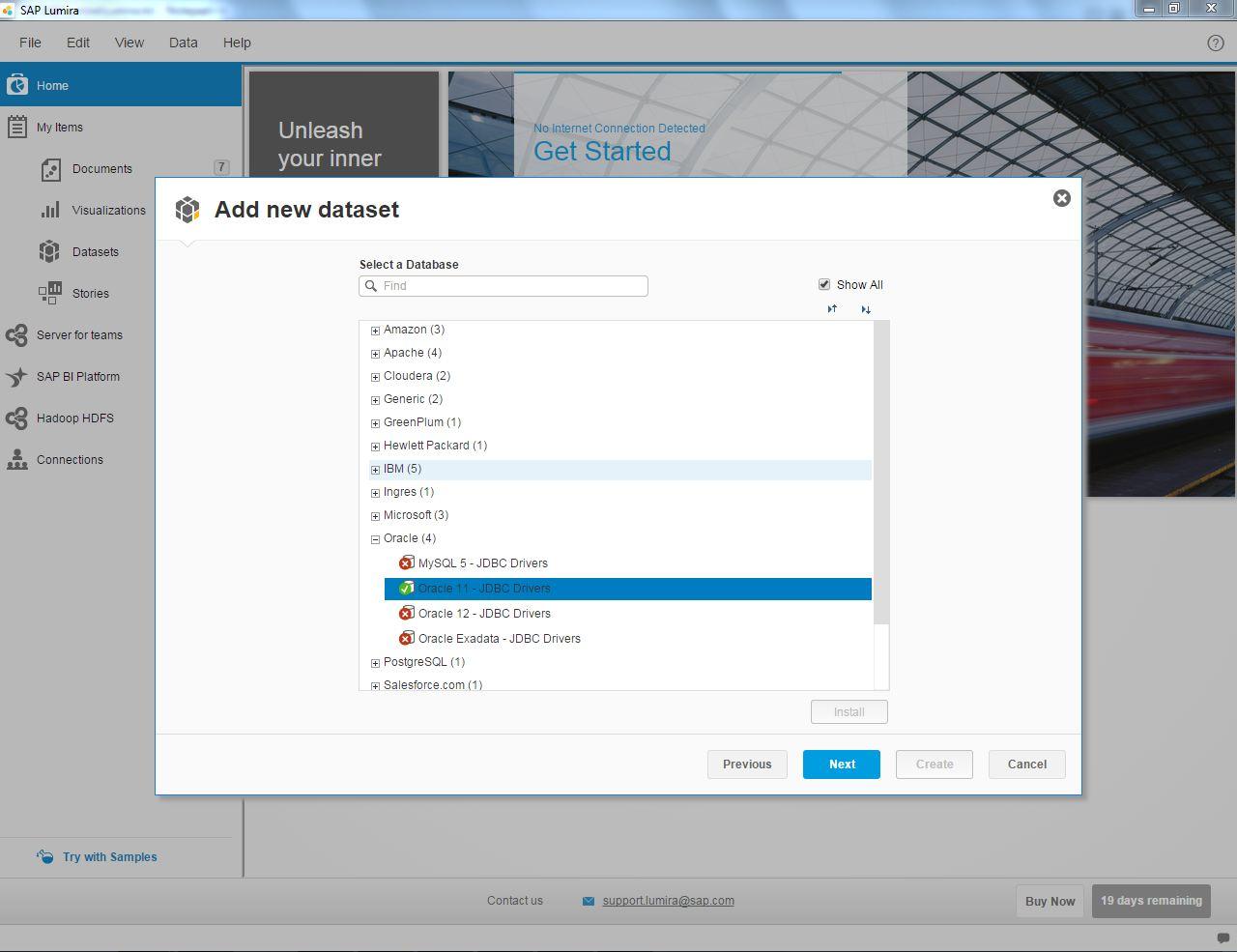Screen dimensions: 1237x952
Task: Expand the Apache database group
Action: 375,354
